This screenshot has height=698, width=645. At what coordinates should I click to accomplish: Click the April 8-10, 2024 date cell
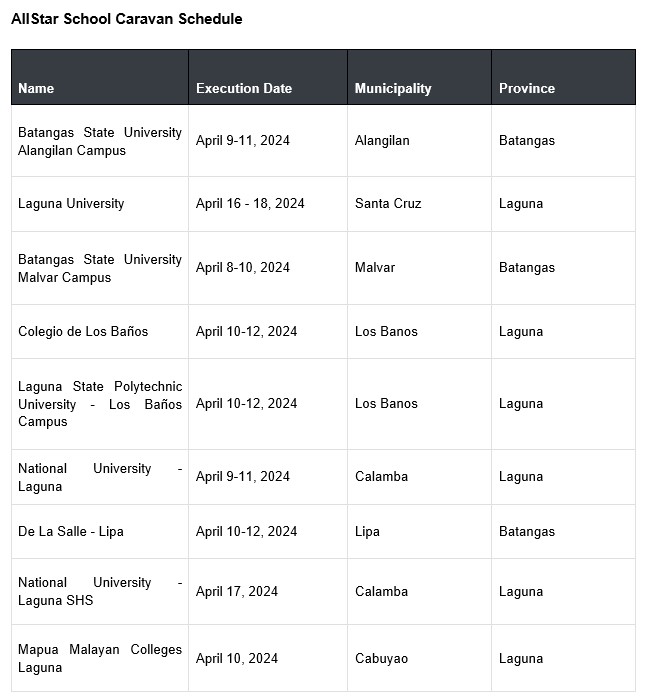click(x=243, y=268)
